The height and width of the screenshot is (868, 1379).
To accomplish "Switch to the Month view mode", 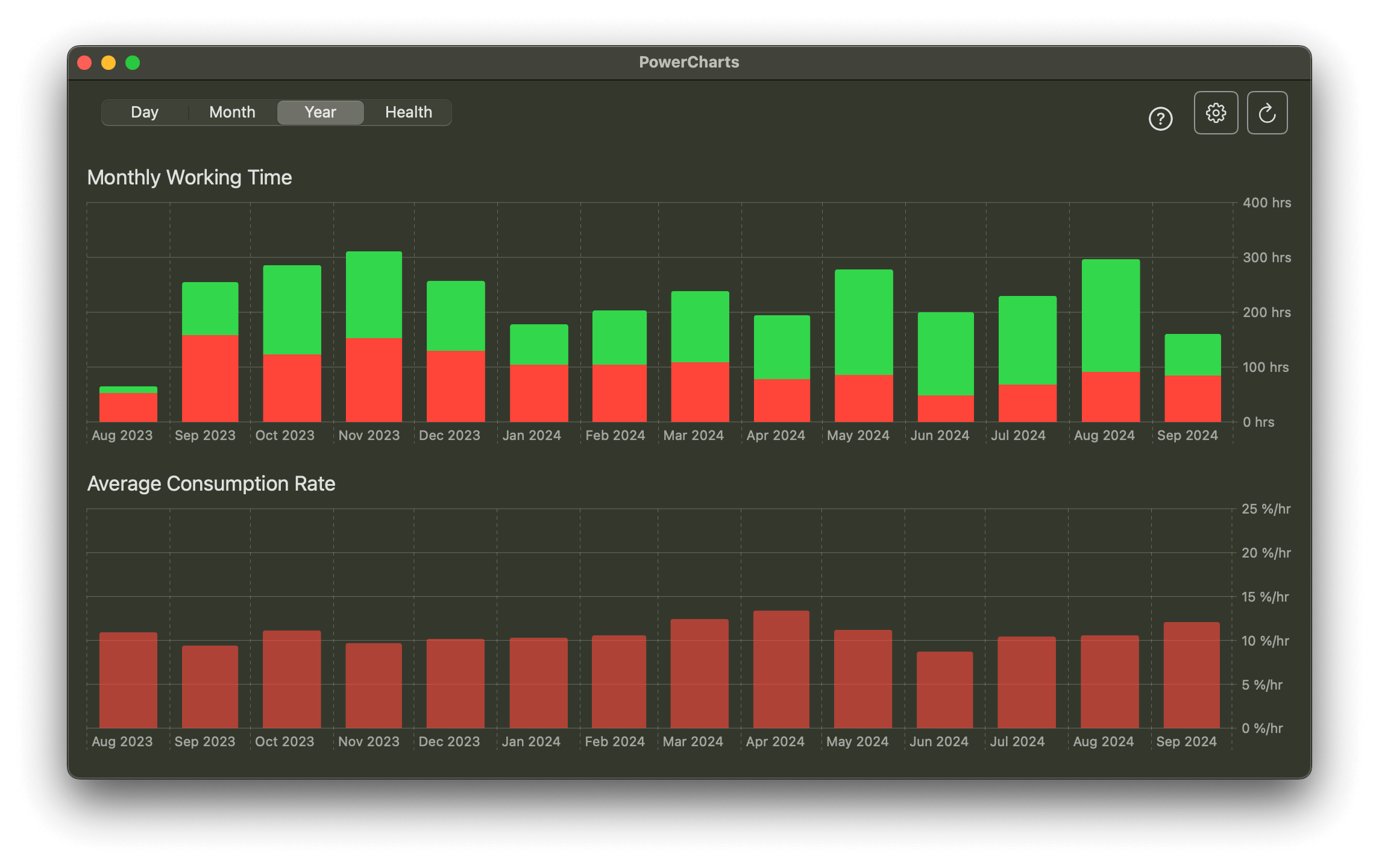I will pos(232,112).
